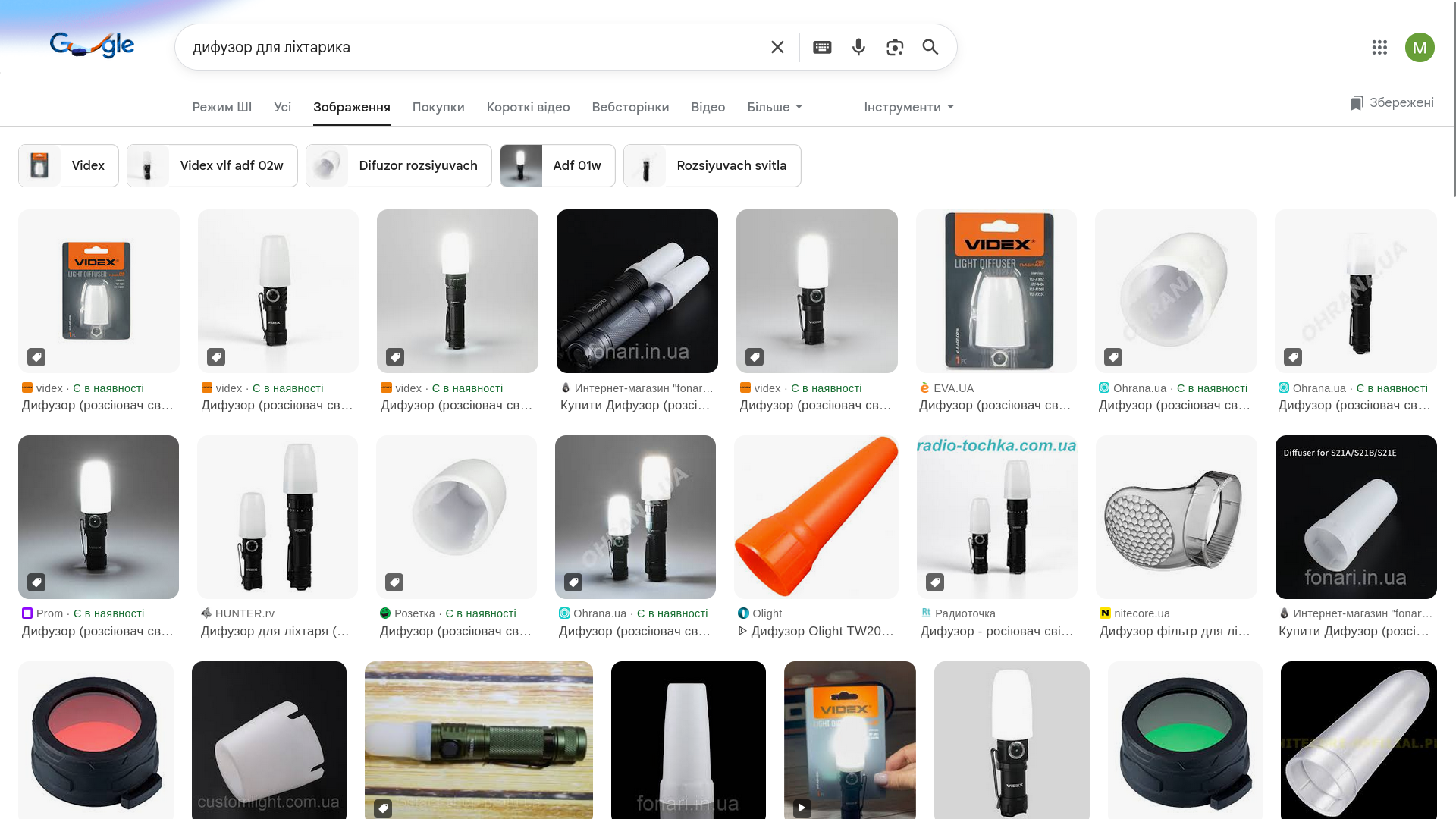This screenshot has height=819, width=1456.
Task: Click the magnifier search button
Action: [x=930, y=47]
